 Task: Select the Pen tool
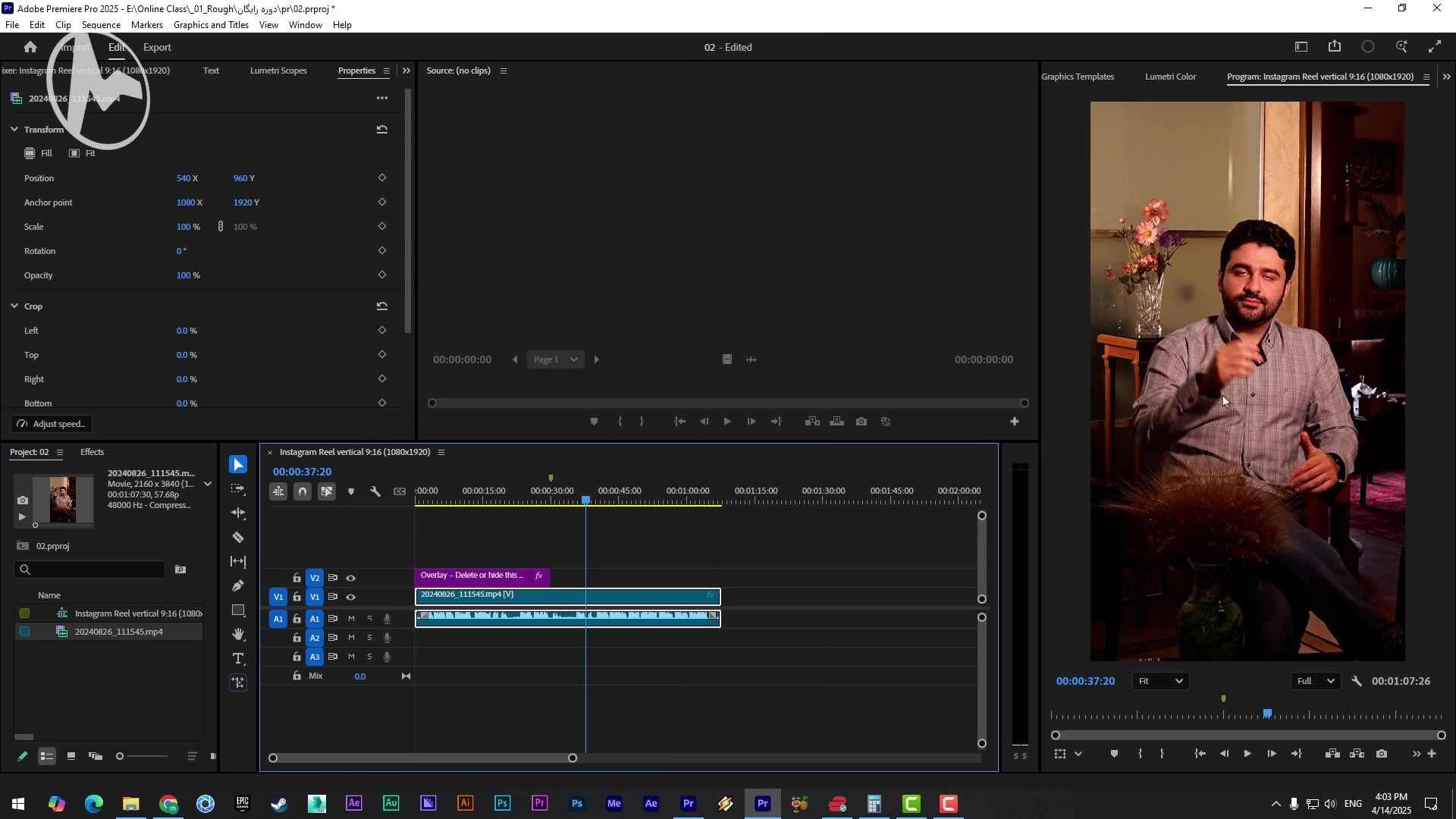pyautogui.click(x=238, y=586)
